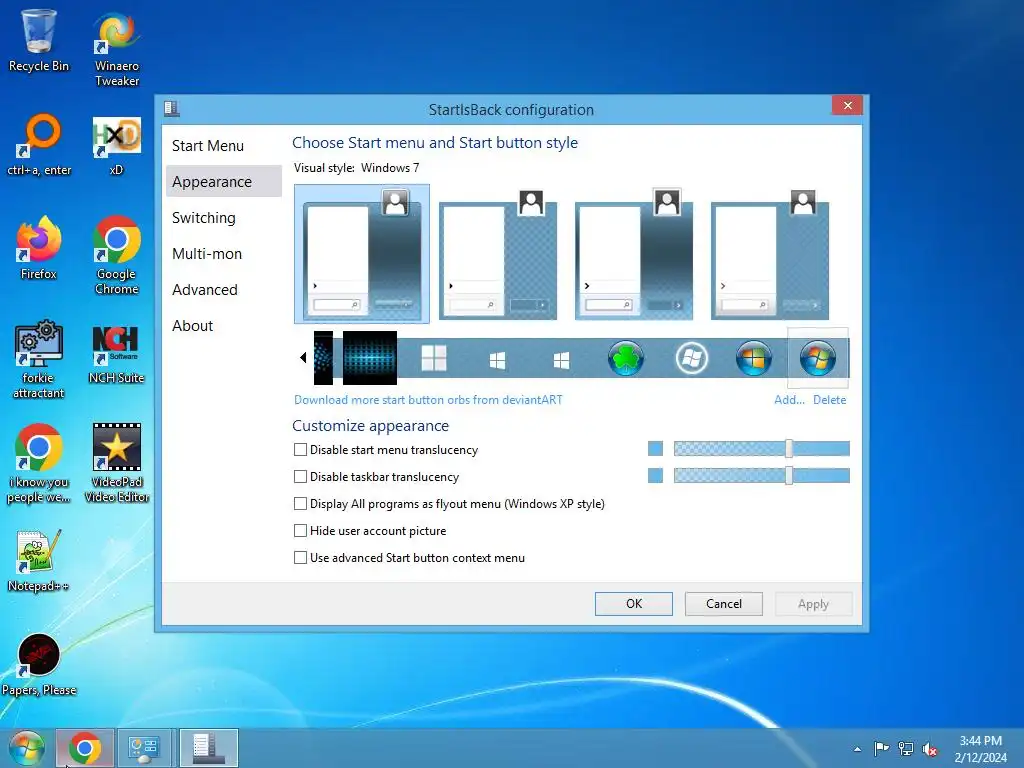
Task: Open Chrome from the taskbar
Action: pyautogui.click(x=85, y=748)
